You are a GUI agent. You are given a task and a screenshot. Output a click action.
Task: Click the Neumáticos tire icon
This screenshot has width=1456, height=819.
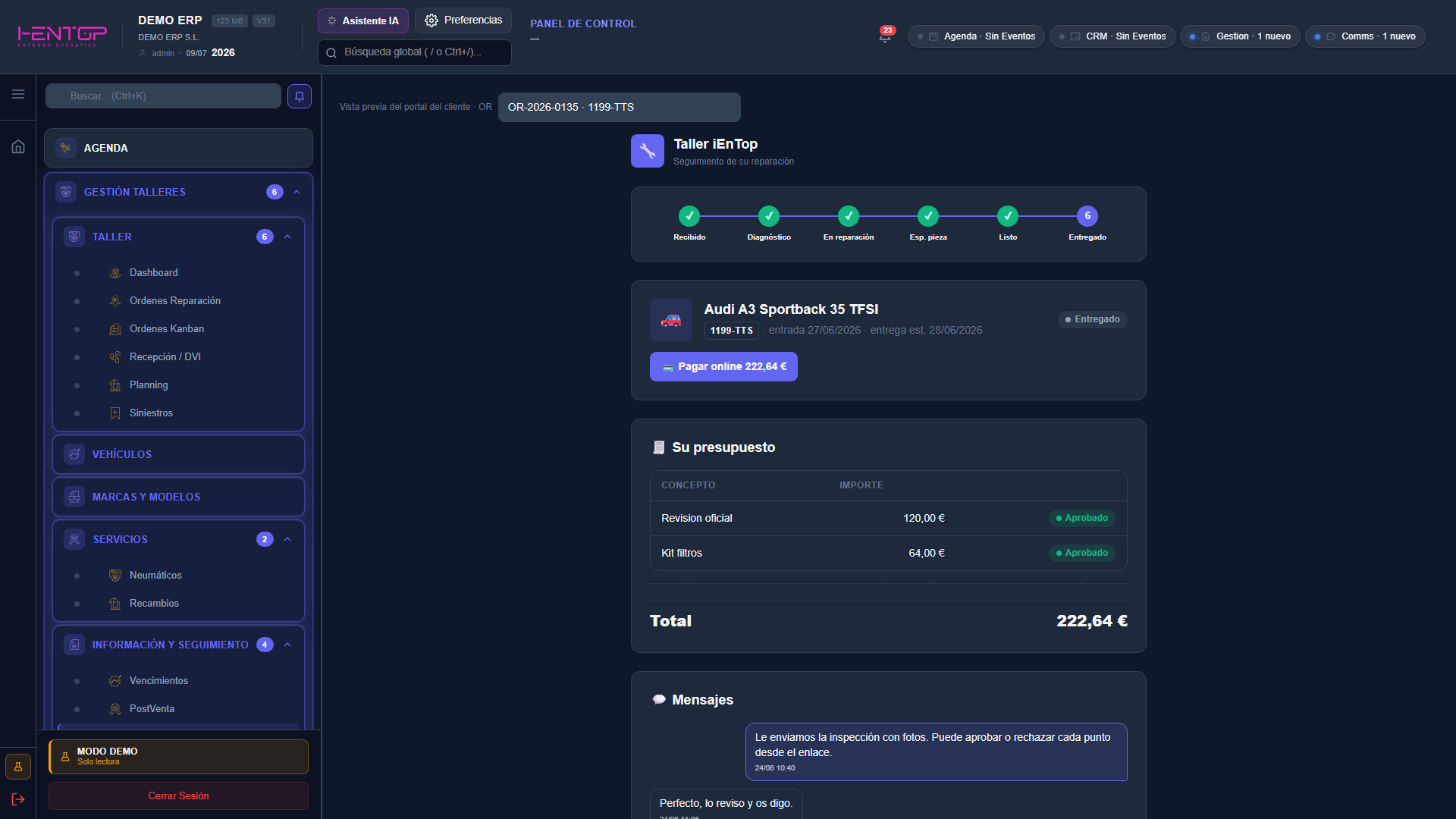pyautogui.click(x=115, y=576)
